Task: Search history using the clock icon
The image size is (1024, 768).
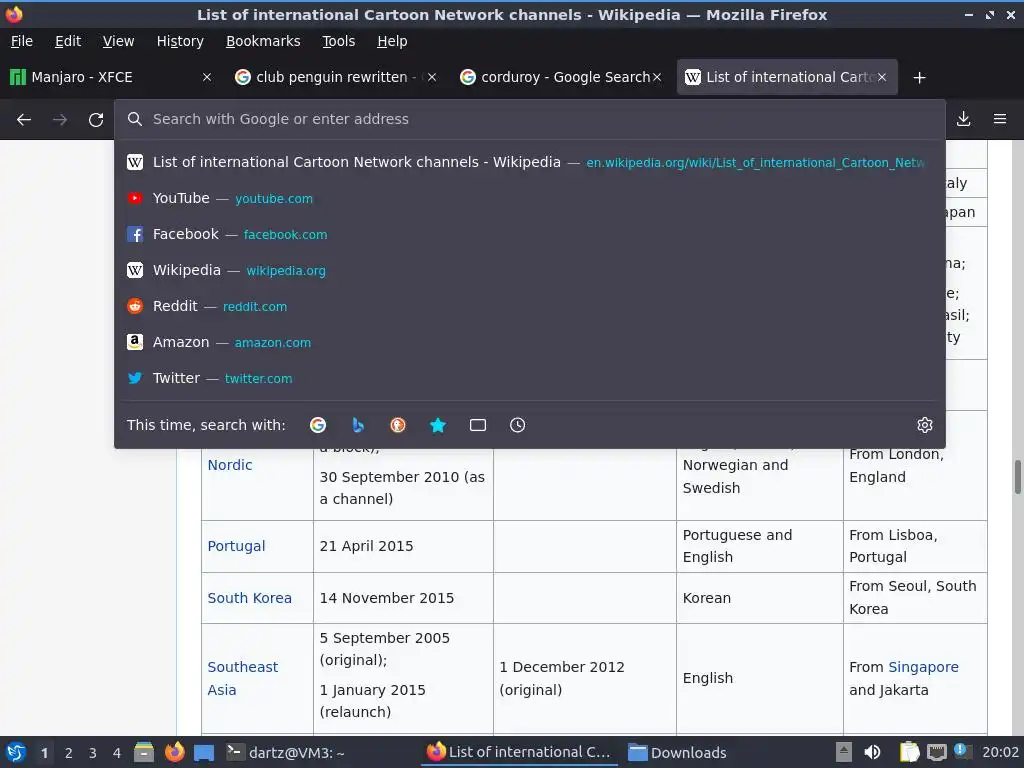Action: point(517,425)
